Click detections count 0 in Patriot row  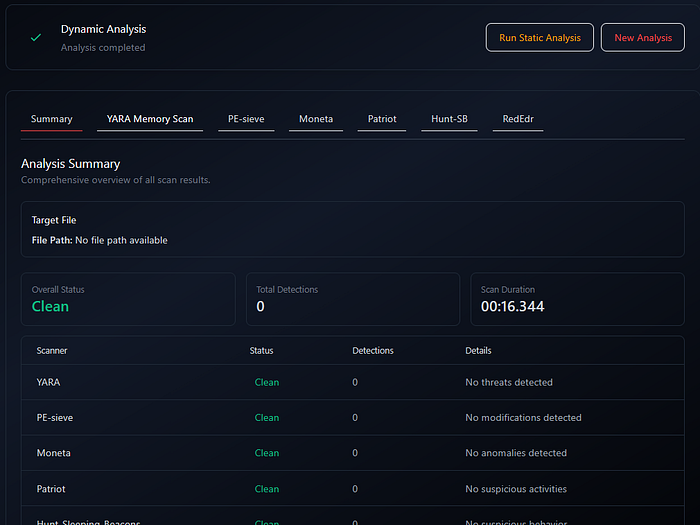tap(355, 489)
